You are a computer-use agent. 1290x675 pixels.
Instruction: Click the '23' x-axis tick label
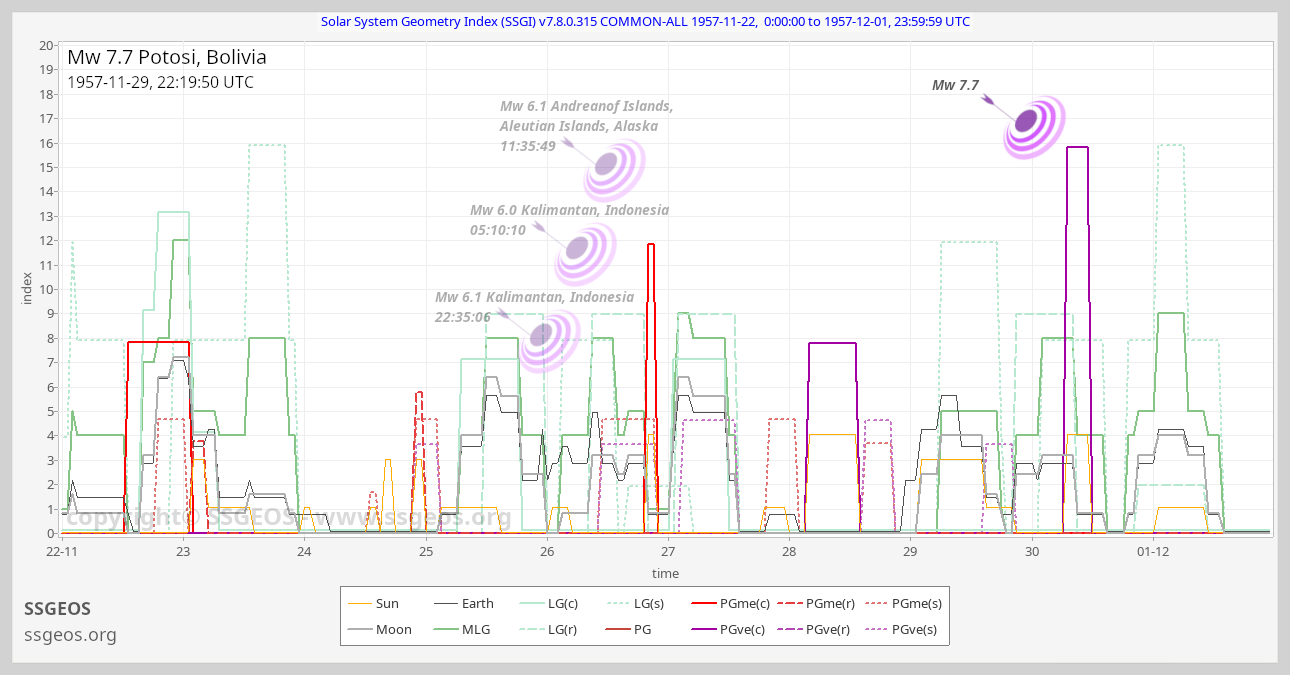click(183, 551)
